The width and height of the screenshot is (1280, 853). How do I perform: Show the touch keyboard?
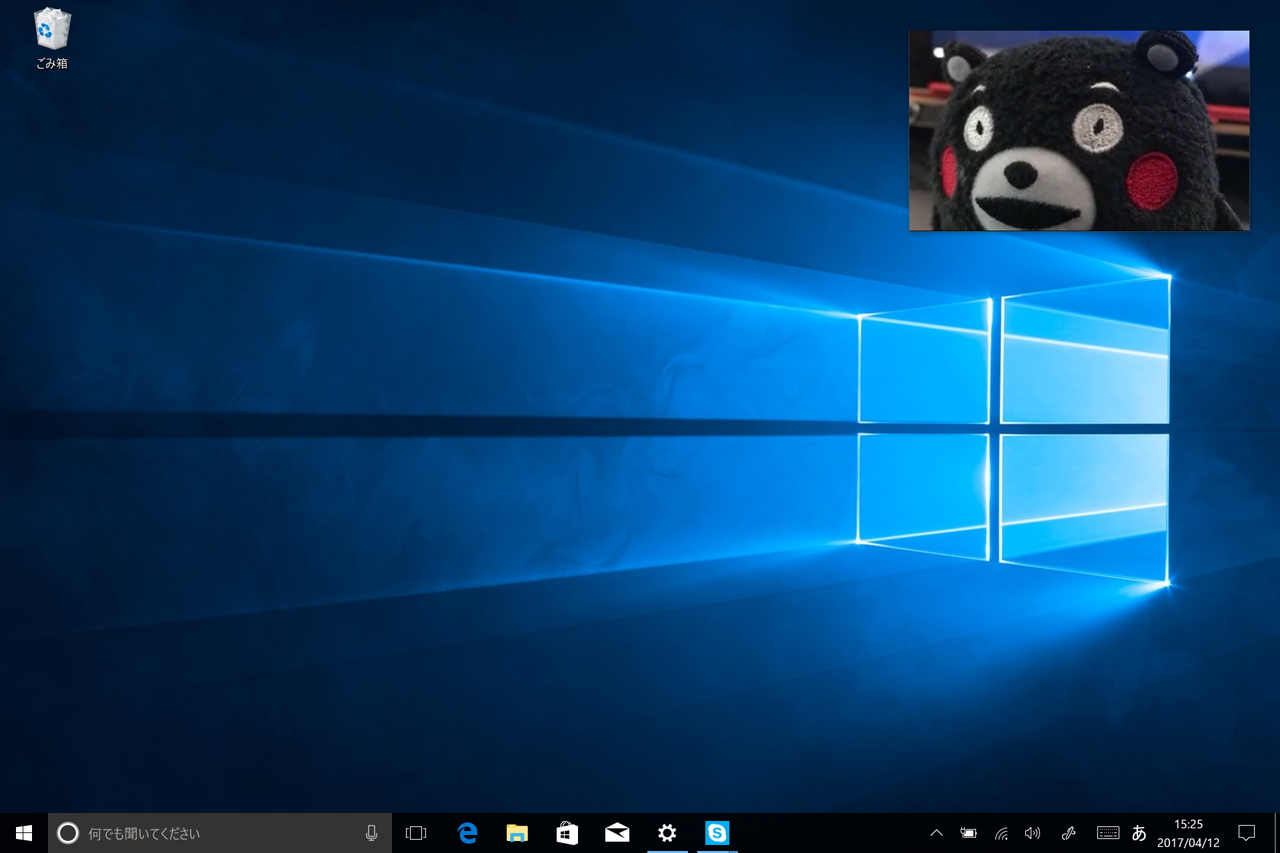pos(1106,832)
